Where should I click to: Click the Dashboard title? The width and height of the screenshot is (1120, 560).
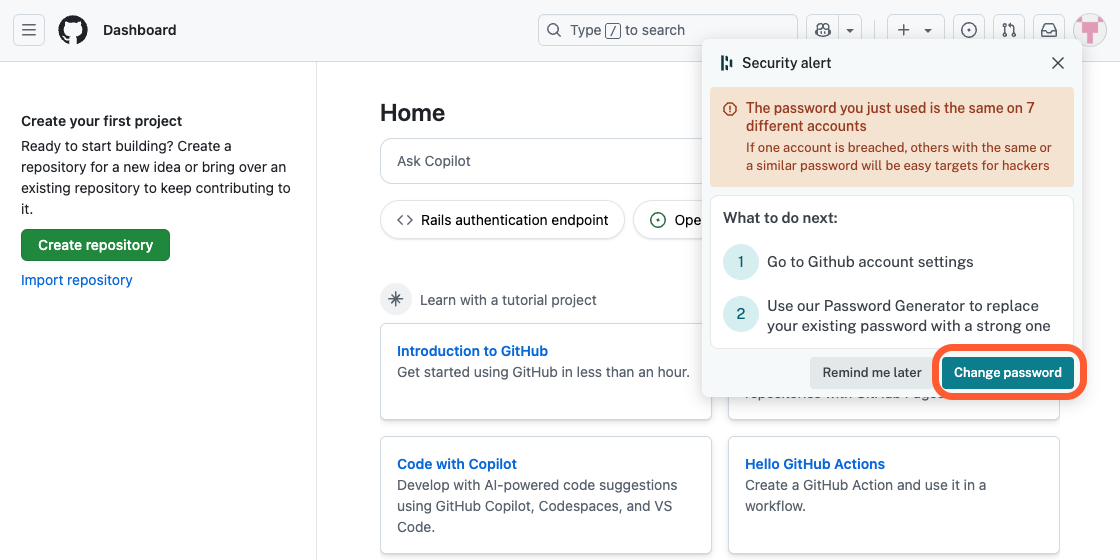click(x=139, y=30)
